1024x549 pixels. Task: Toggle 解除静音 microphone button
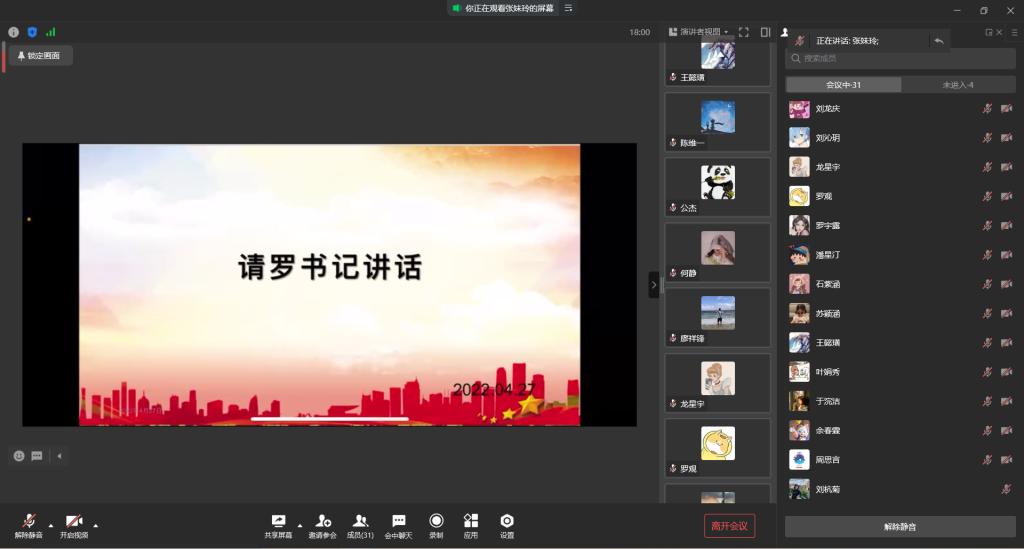pos(29,521)
